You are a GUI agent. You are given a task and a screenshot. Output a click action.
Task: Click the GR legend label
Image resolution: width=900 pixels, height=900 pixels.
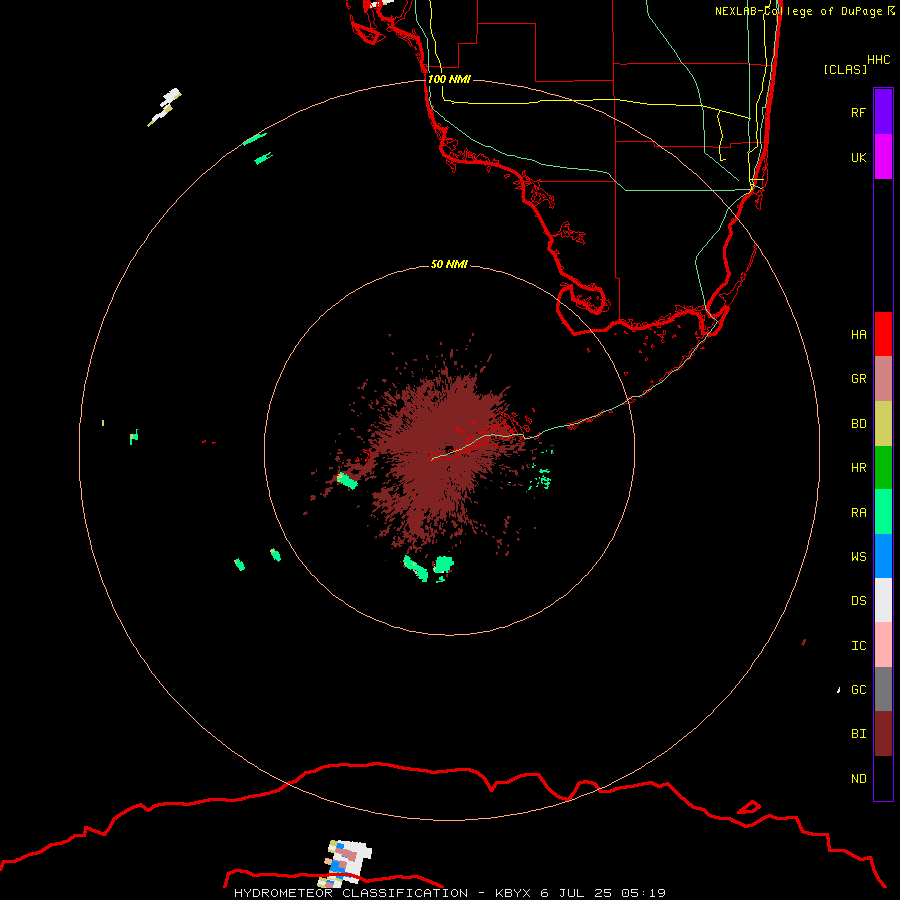[x=858, y=379]
